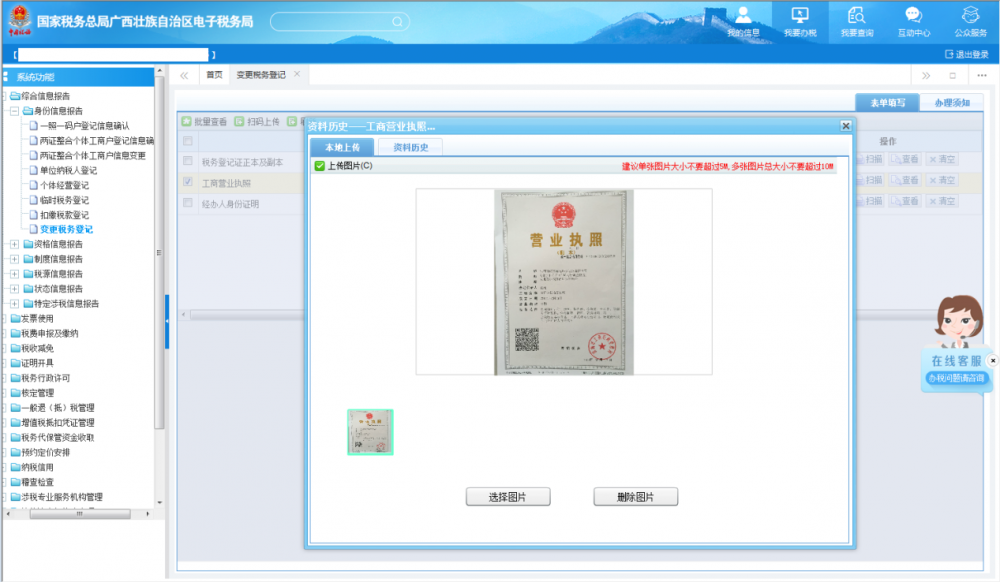Open 我要查询 search document icon
1000x582 pixels.
[856, 15]
